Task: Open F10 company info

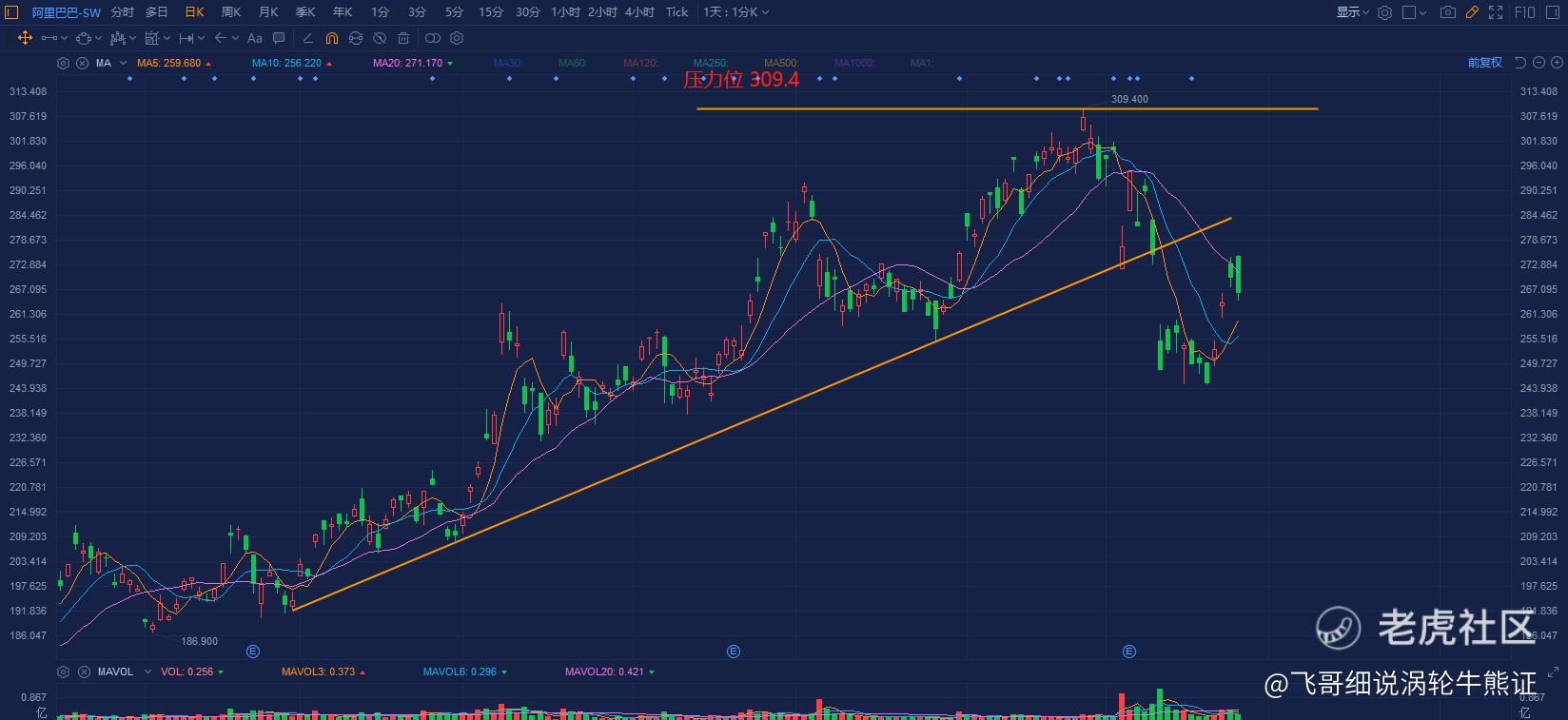Action: [1524, 12]
